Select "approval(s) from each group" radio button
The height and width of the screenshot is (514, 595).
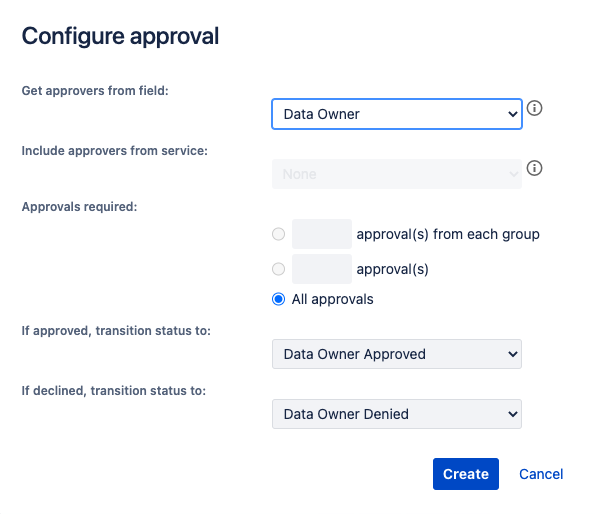click(x=278, y=234)
